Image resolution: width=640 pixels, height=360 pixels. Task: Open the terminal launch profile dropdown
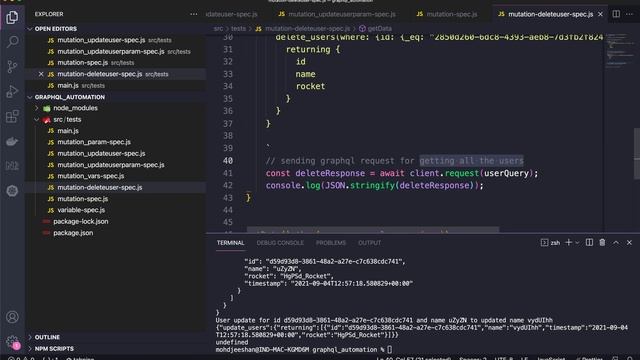point(577,242)
